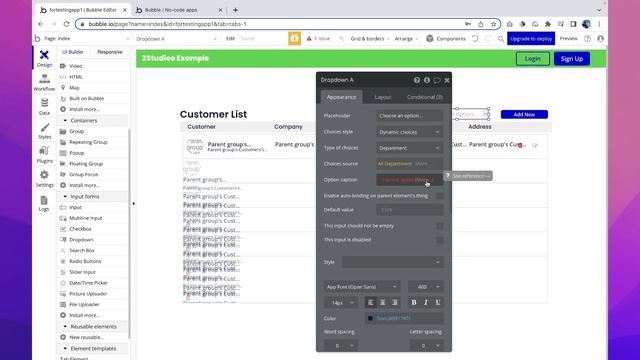Image resolution: width=640 pixels, height=360 pixels.
Task: Select the Dropdown element in palette
Action: (81, 240)
